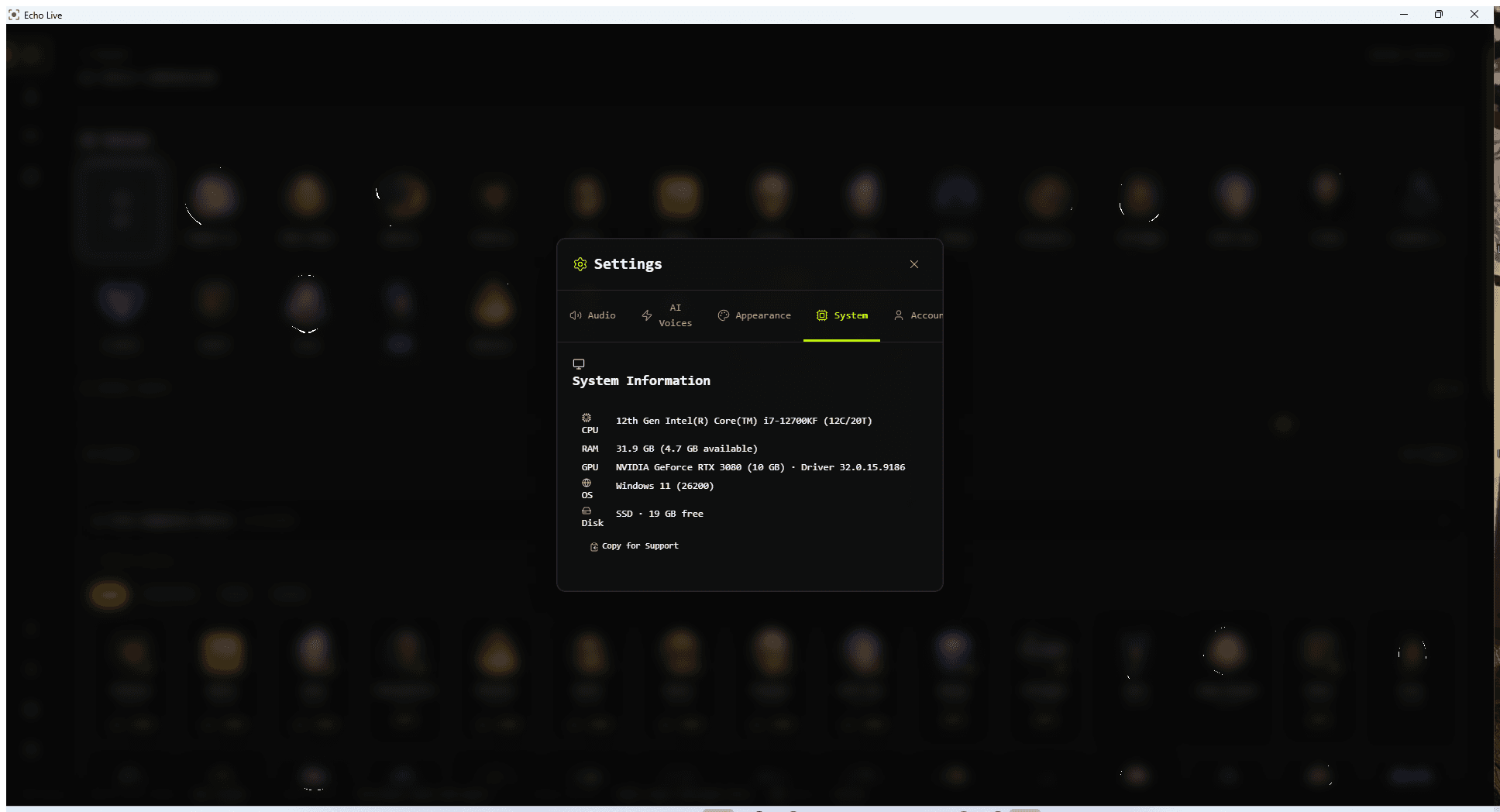Click the CPU value '12th Gen Intel(R) Core(TM) i7-12700KF'
The height and width of the screenshot is (812, 1500).
click(x=717, y=421)
